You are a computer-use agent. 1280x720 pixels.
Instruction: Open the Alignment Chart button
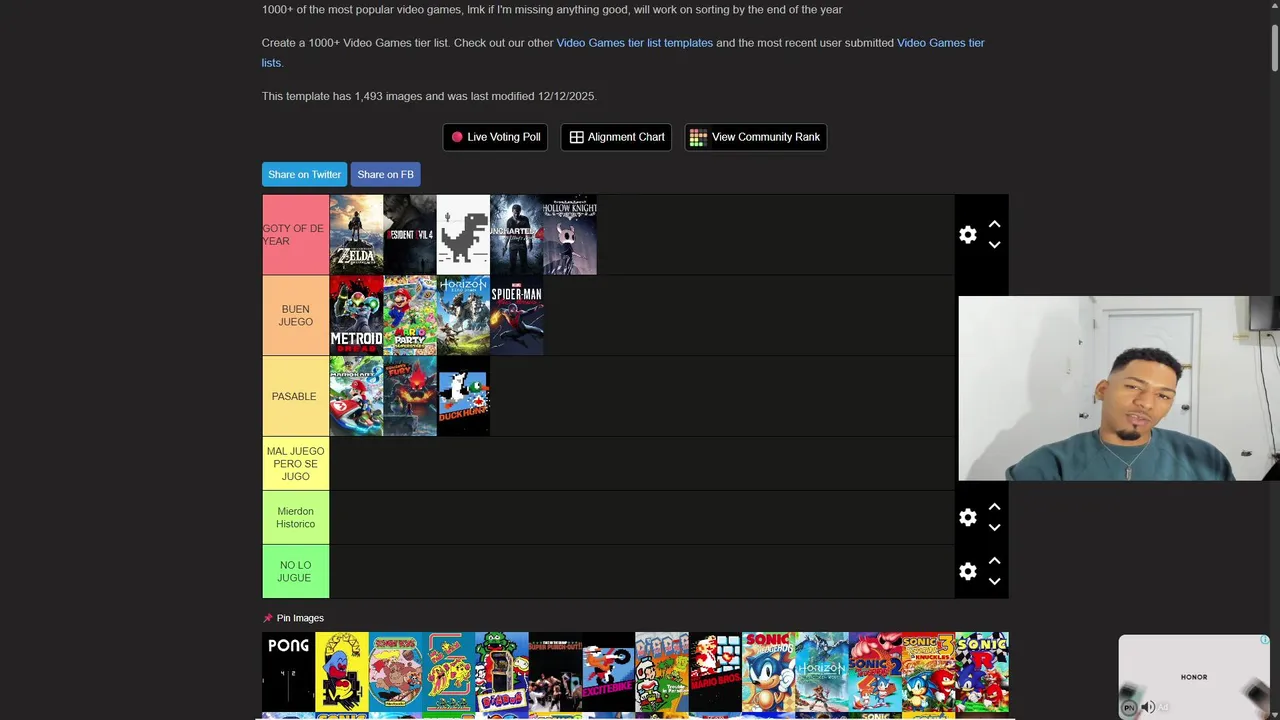tap(616, 137)
